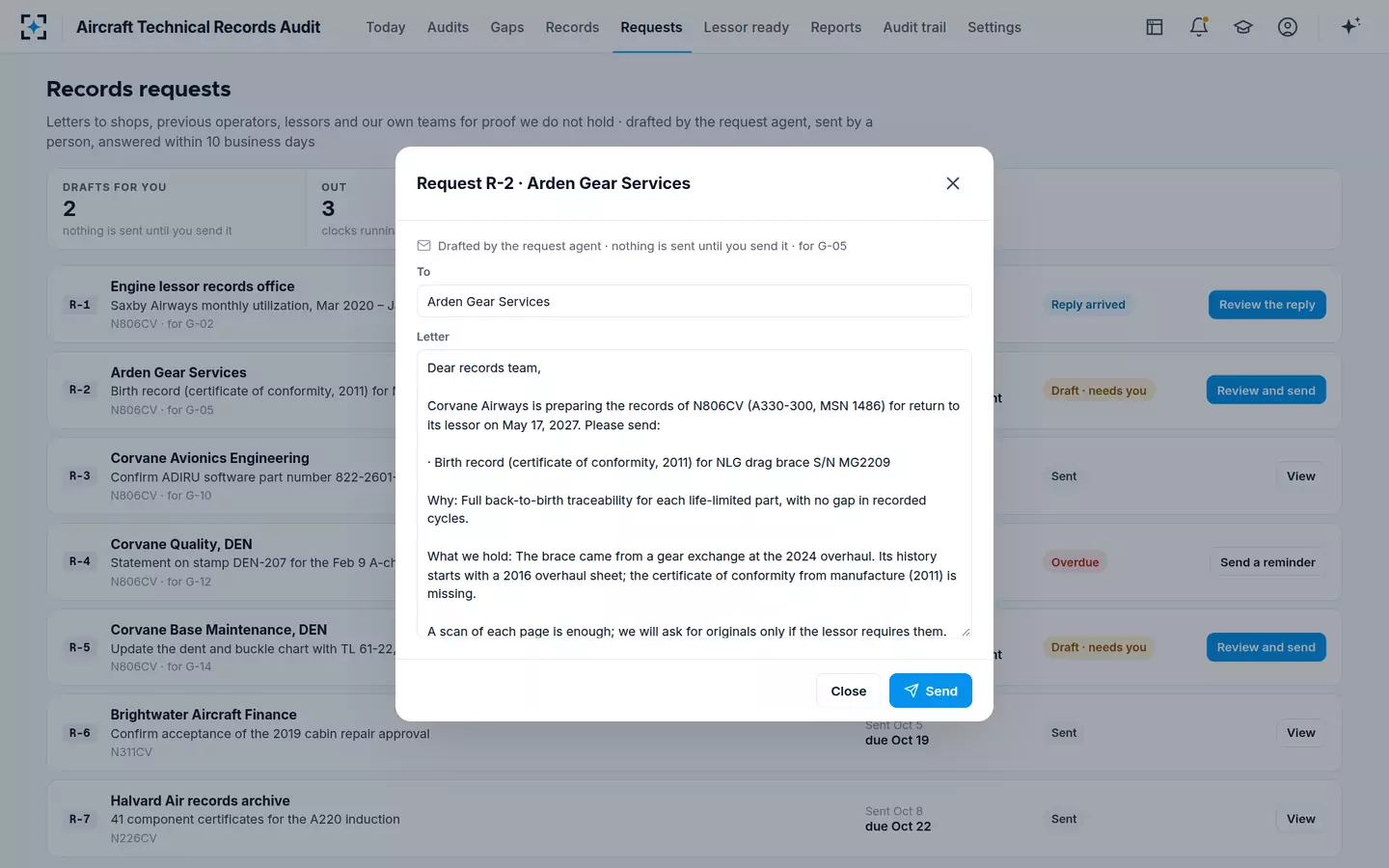Click the Request R-2 dialog title
Viewport: 1389px width, 868px height.
[x=554, y=183]
